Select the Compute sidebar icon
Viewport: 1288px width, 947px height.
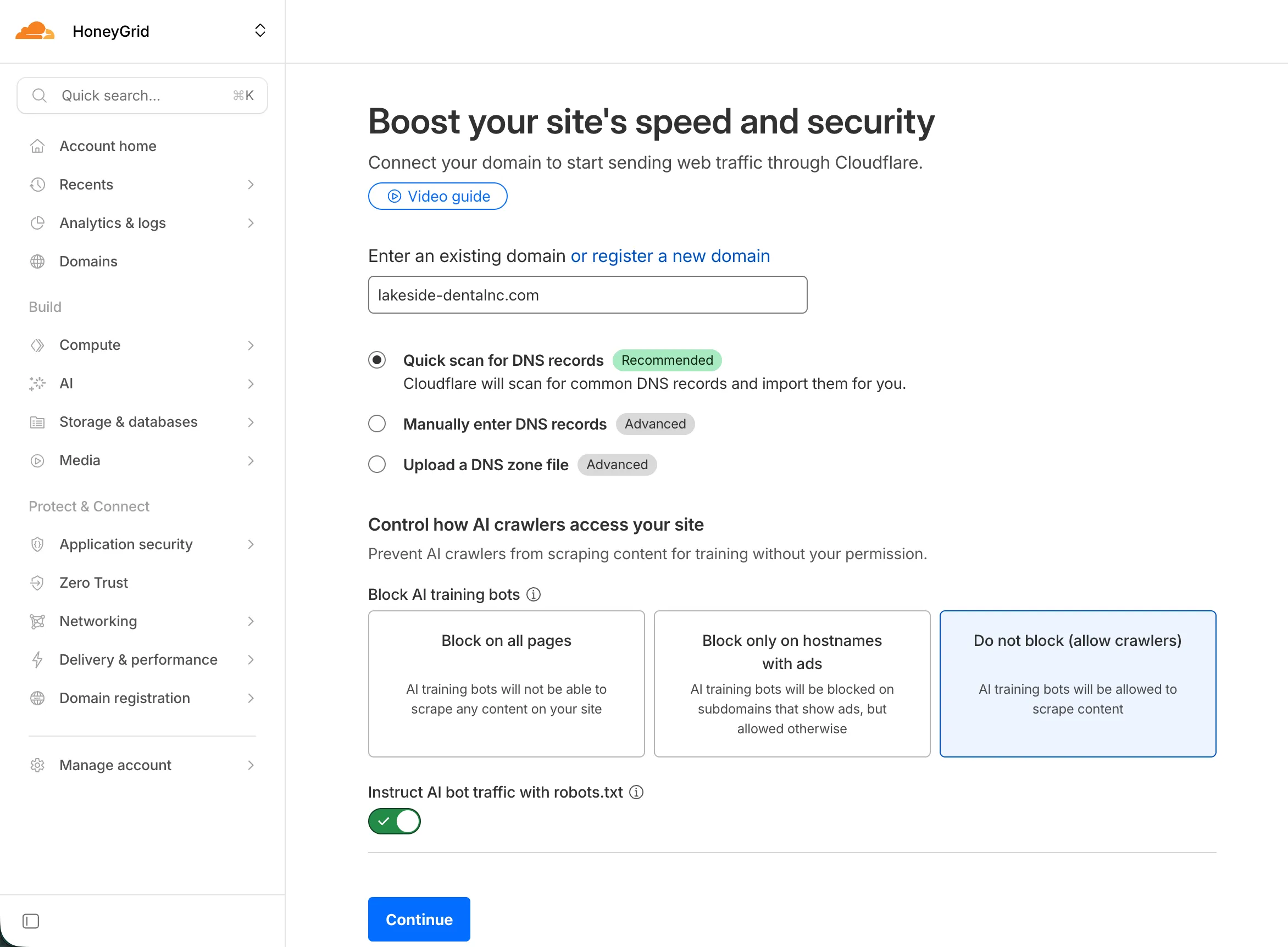37,344
